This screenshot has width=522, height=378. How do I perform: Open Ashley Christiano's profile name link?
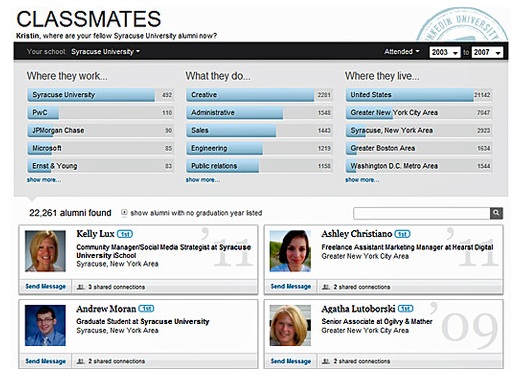[357, 234]
